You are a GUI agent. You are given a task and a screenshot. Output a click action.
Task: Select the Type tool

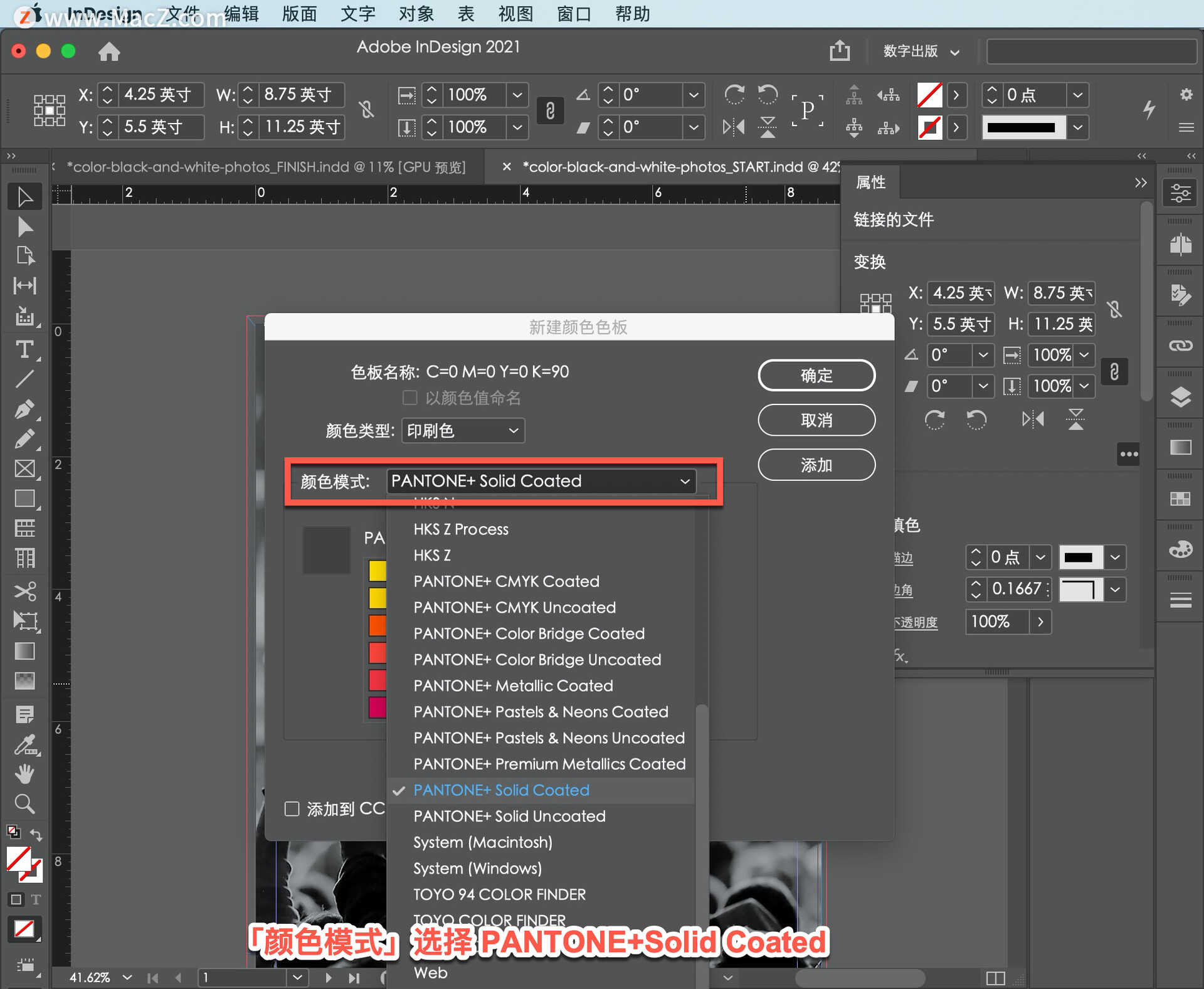click(25, 349)
